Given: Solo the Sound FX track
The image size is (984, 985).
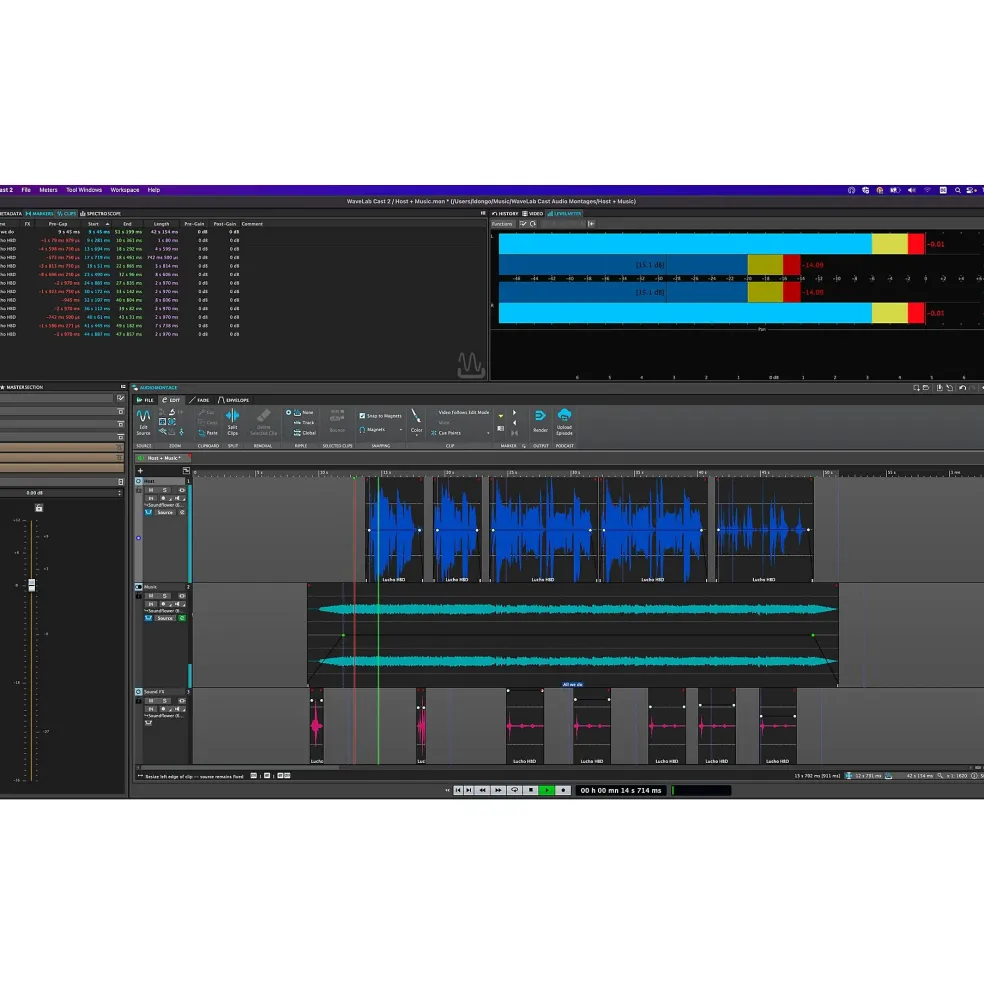Looking at the screenshot, I should coord(165,700).
